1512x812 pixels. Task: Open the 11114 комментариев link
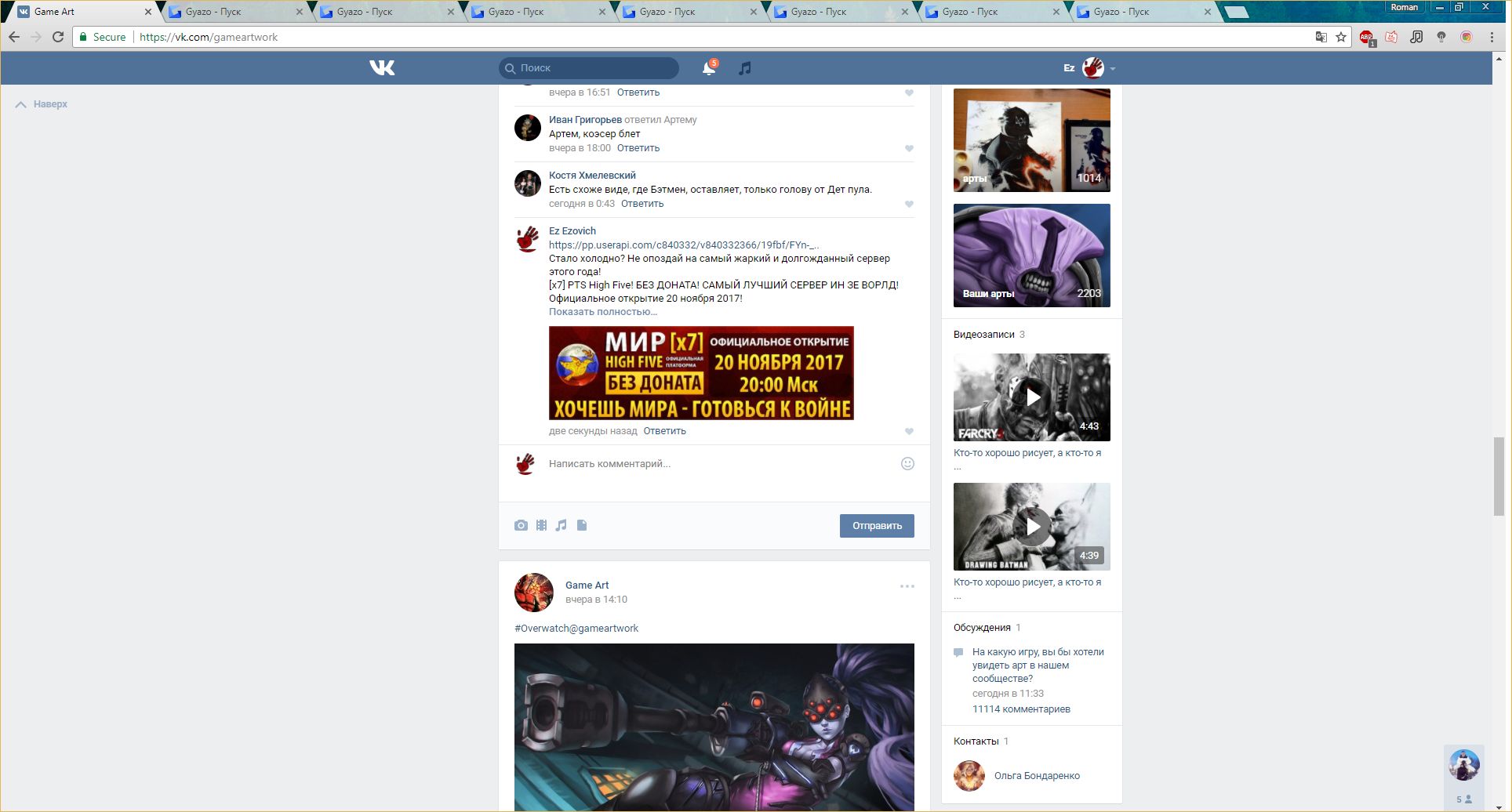pos(1021,709)
